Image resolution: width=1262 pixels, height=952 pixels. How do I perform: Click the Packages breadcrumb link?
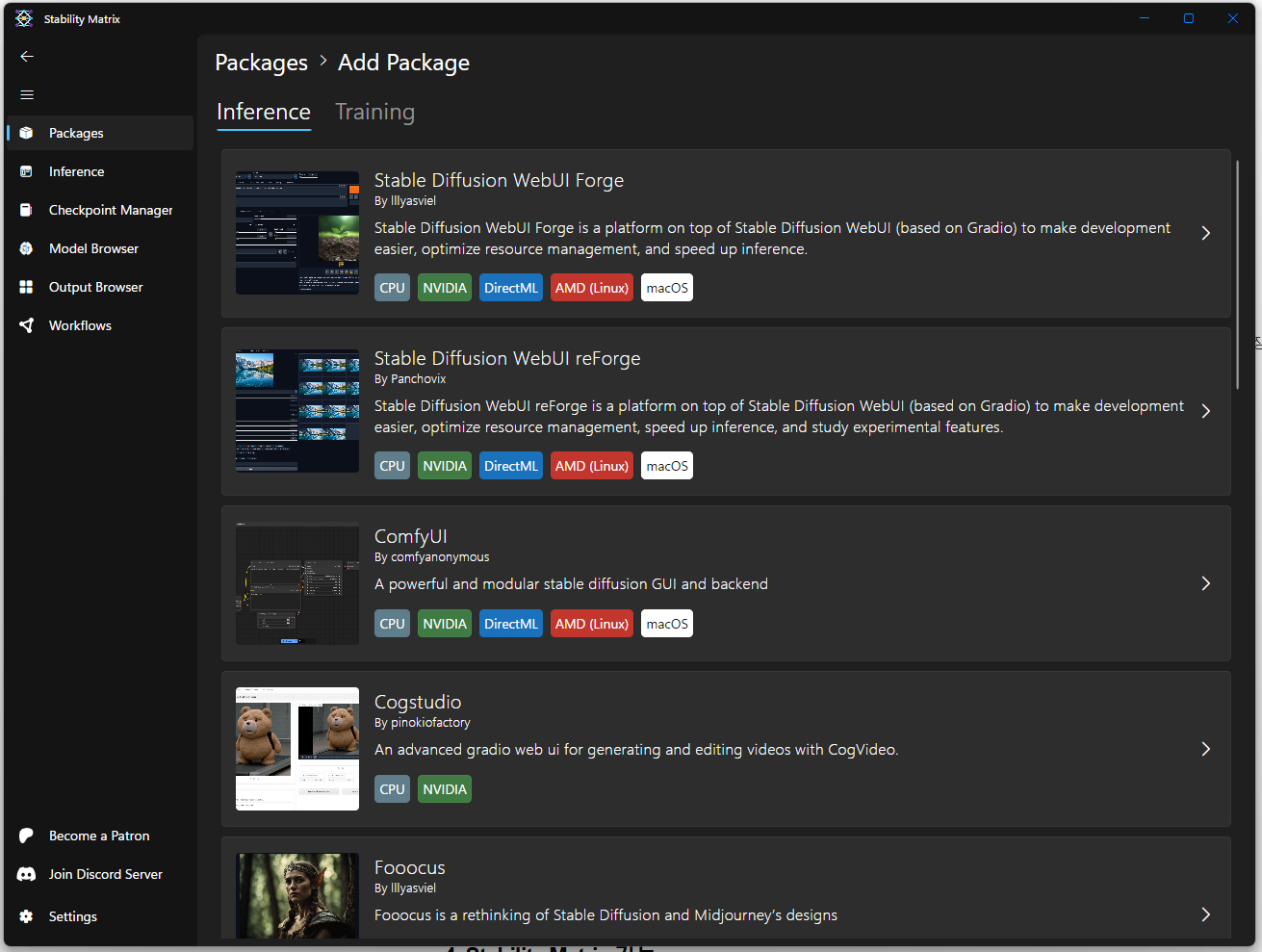pyautogui.click(x=261, y=63)
